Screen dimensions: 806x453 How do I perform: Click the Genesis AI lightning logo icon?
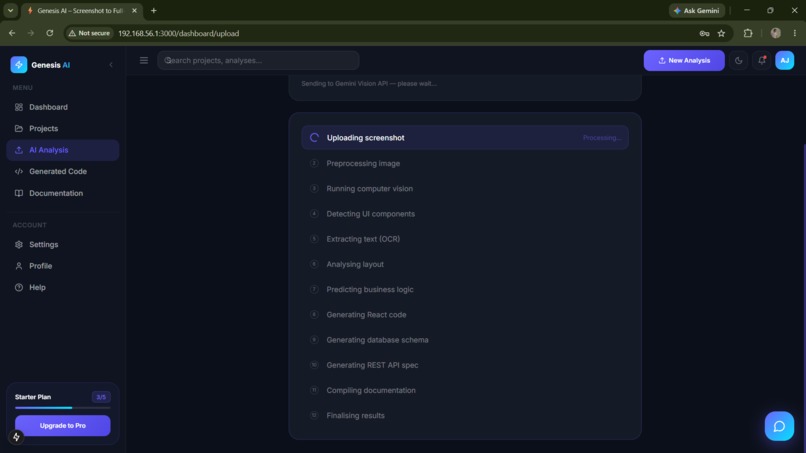(19, 65)
